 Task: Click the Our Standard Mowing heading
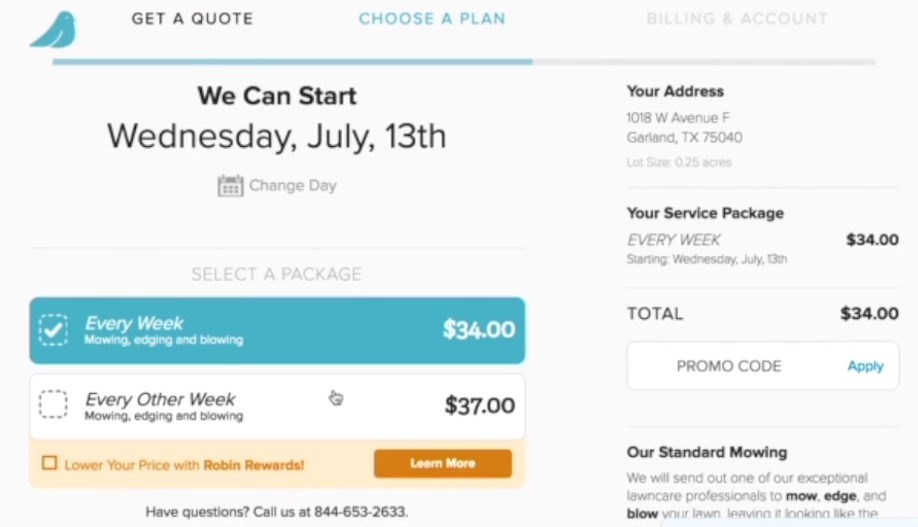pyautogui.click(x=706, y=452)
